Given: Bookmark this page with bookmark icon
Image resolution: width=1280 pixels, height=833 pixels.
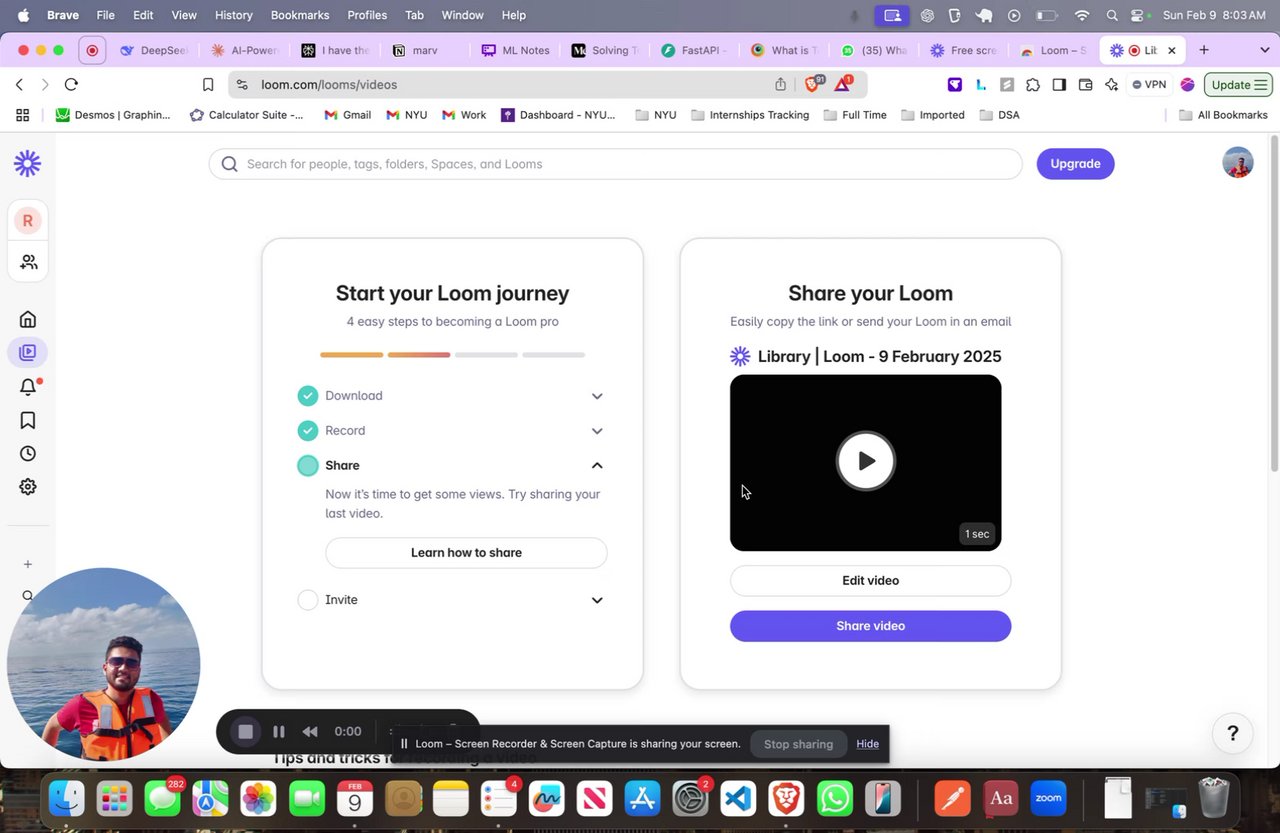Looking at the screenshot, I should [x=208, y=85].
